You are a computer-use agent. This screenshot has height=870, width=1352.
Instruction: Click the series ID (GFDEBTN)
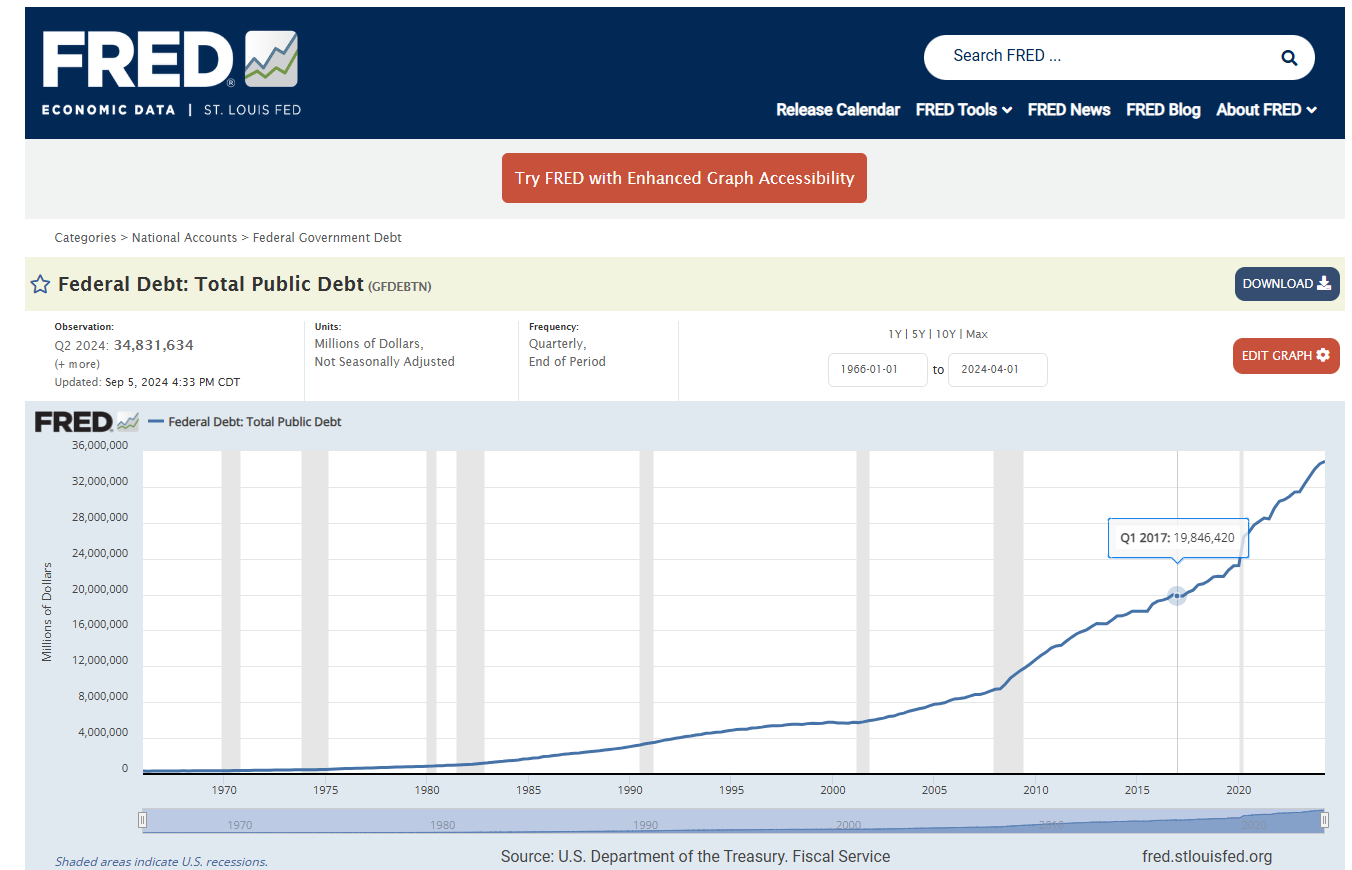pos(400,286)
